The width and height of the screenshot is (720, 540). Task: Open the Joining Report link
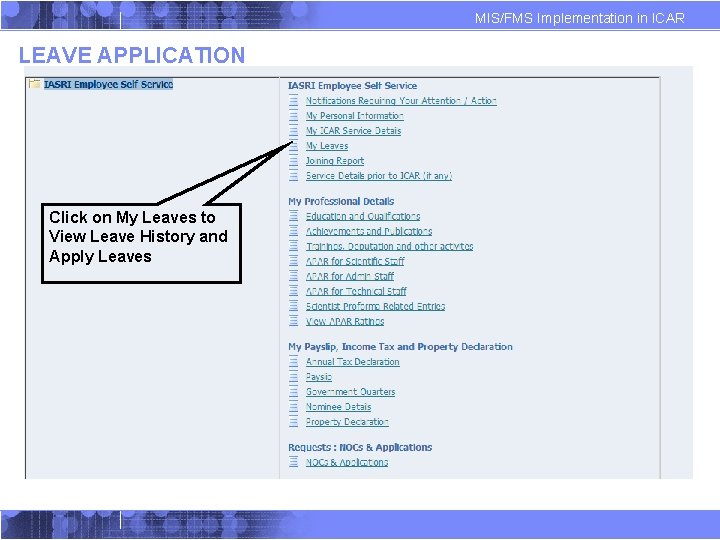tap(335, 161)
